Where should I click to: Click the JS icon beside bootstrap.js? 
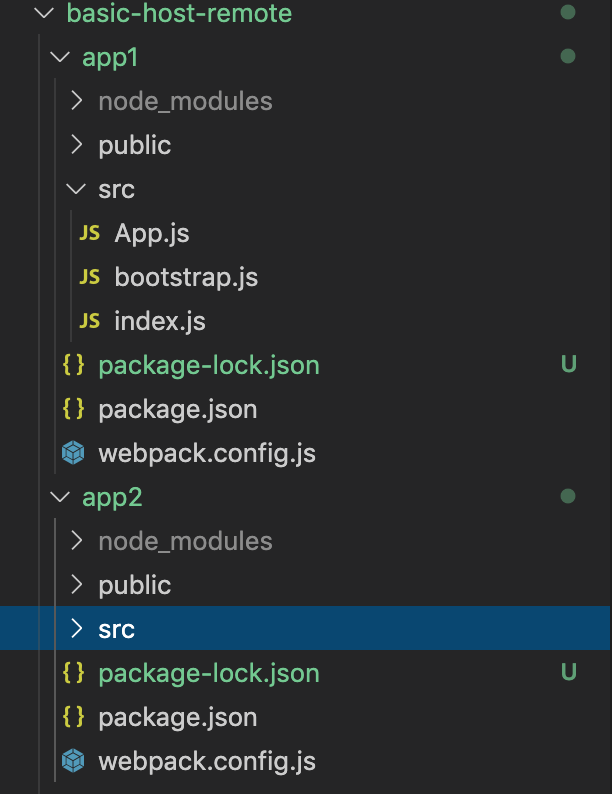point(90,278)
